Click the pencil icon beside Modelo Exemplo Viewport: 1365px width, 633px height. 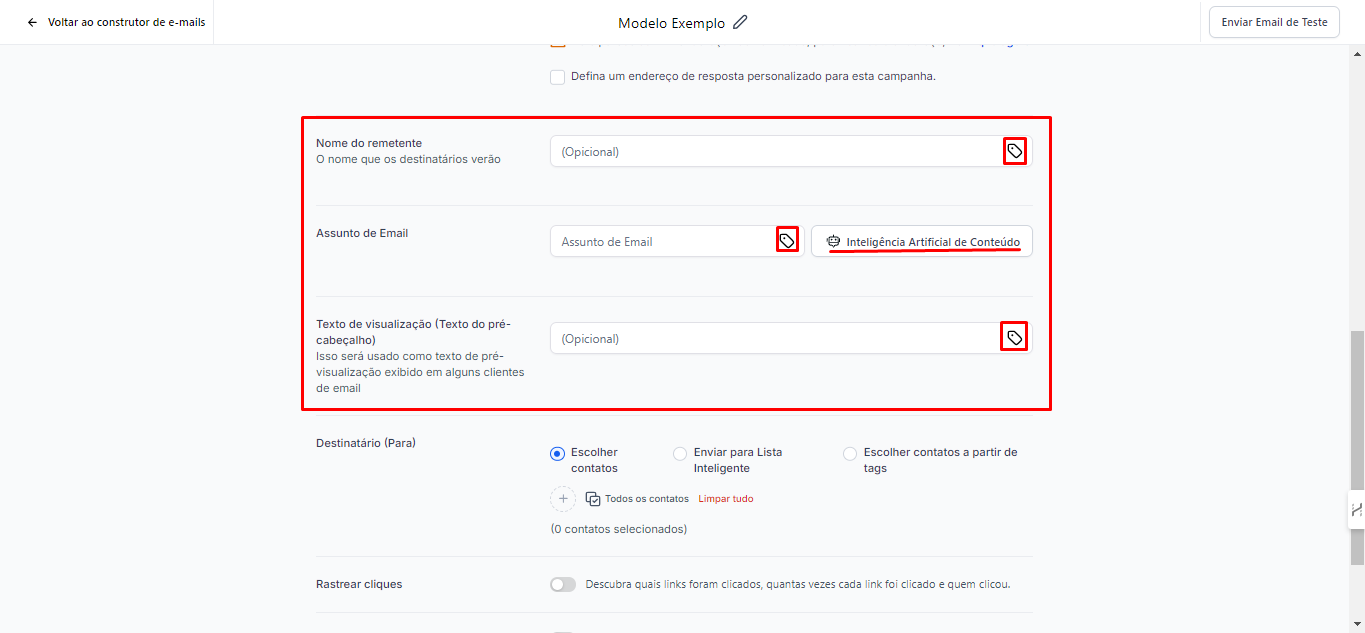[740, 22]
